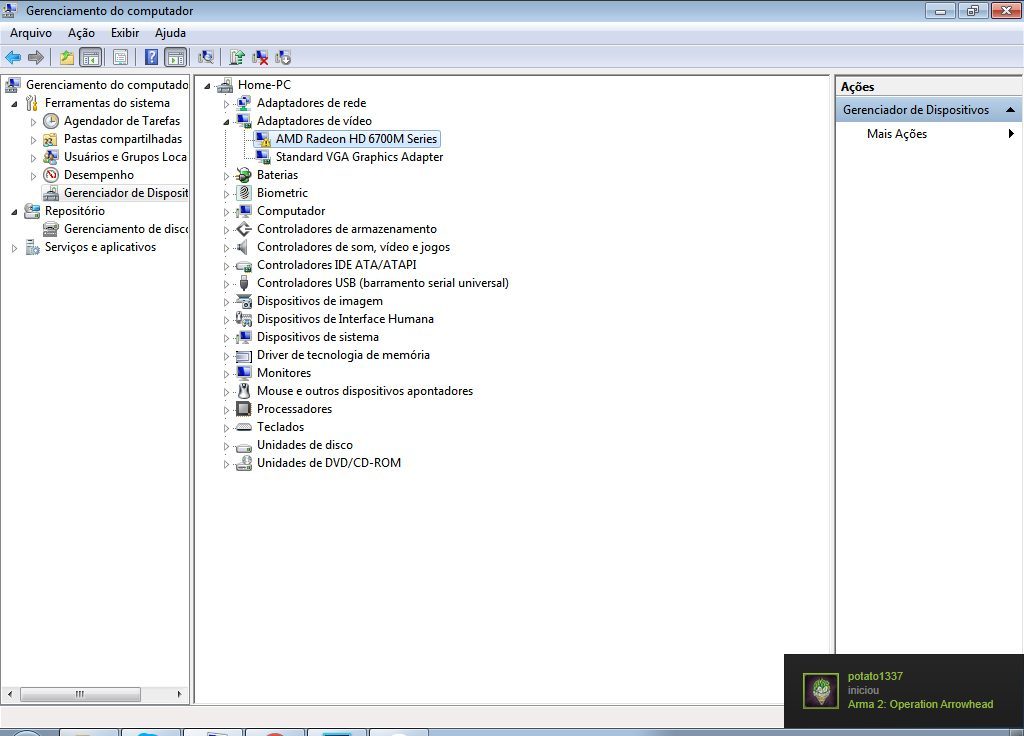This screenshot has width=1024, height=736.
Task: Collapse the Adaptadores de vídeo category
Action: pos(227,121)
